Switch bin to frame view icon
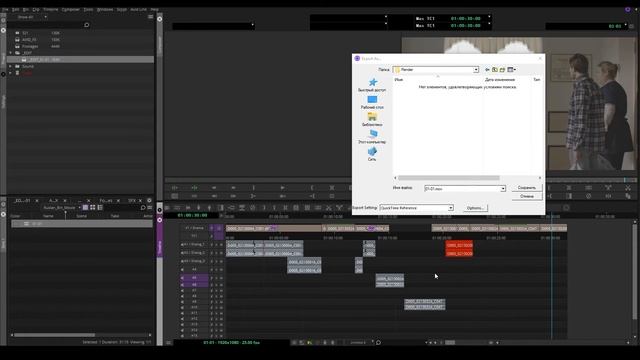Viewport: 640px width, 360px height. click(x=93, y=208)
